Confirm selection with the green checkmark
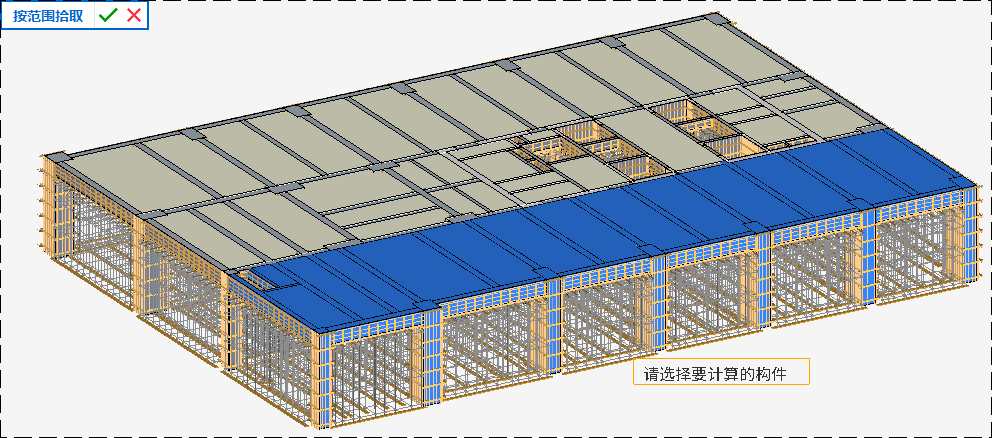This screenshot has height=438, width=992. click(x=109, y=16)
